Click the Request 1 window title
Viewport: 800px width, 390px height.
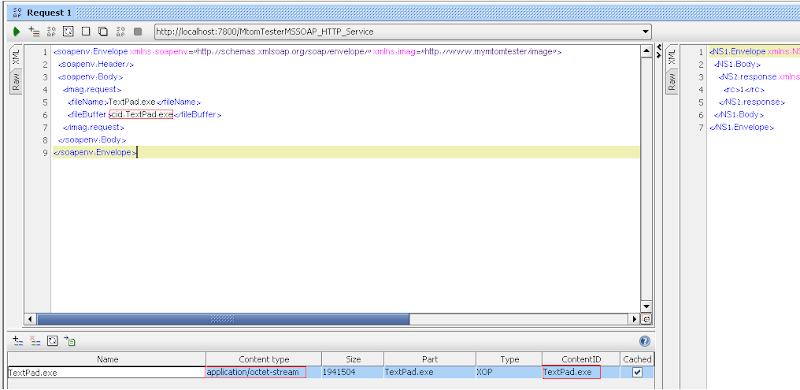tap(49, 13)
